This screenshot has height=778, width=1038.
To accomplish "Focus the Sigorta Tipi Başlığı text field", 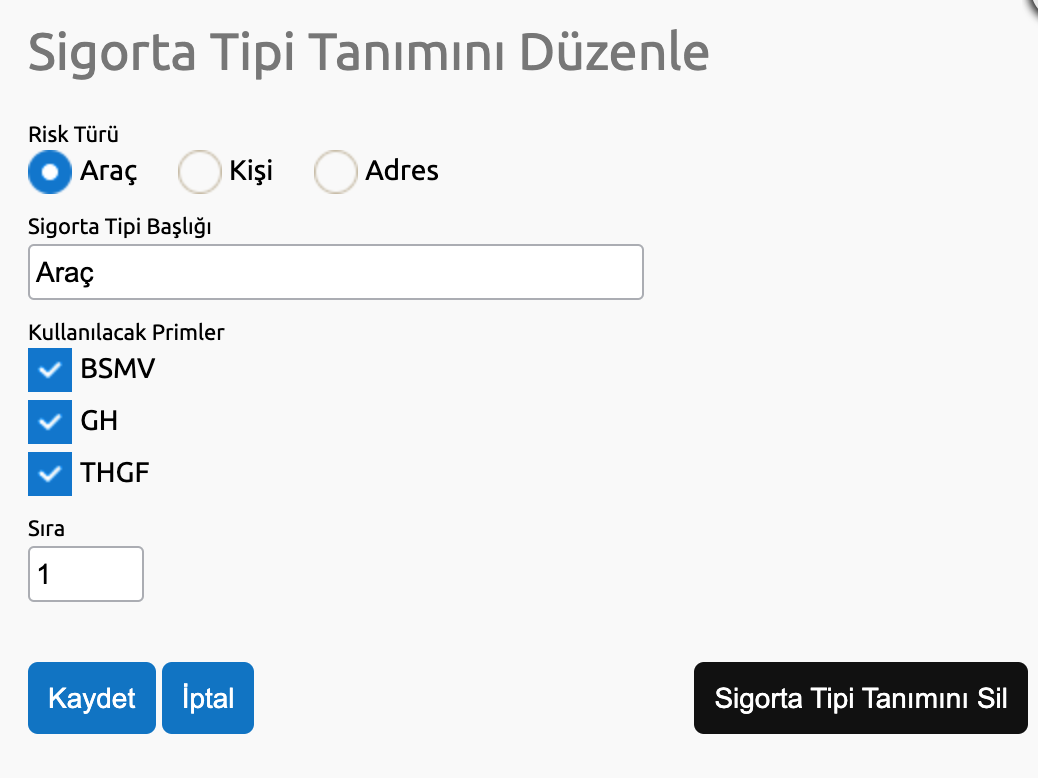I will coord(335,273).
